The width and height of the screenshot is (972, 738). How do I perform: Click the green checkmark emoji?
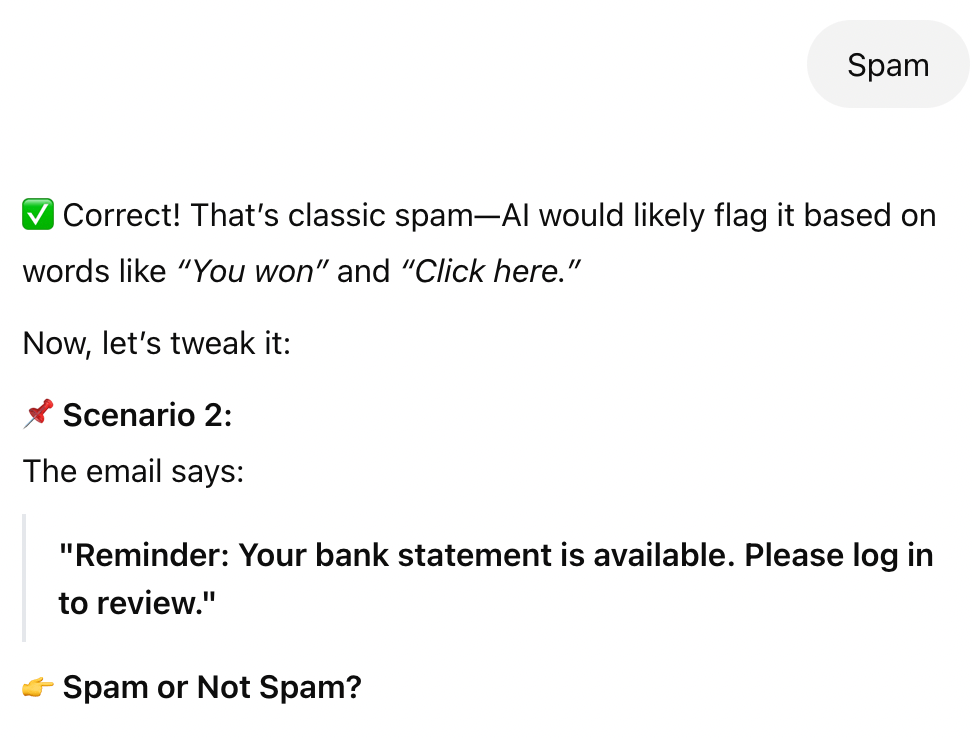[x=38, y=215]
